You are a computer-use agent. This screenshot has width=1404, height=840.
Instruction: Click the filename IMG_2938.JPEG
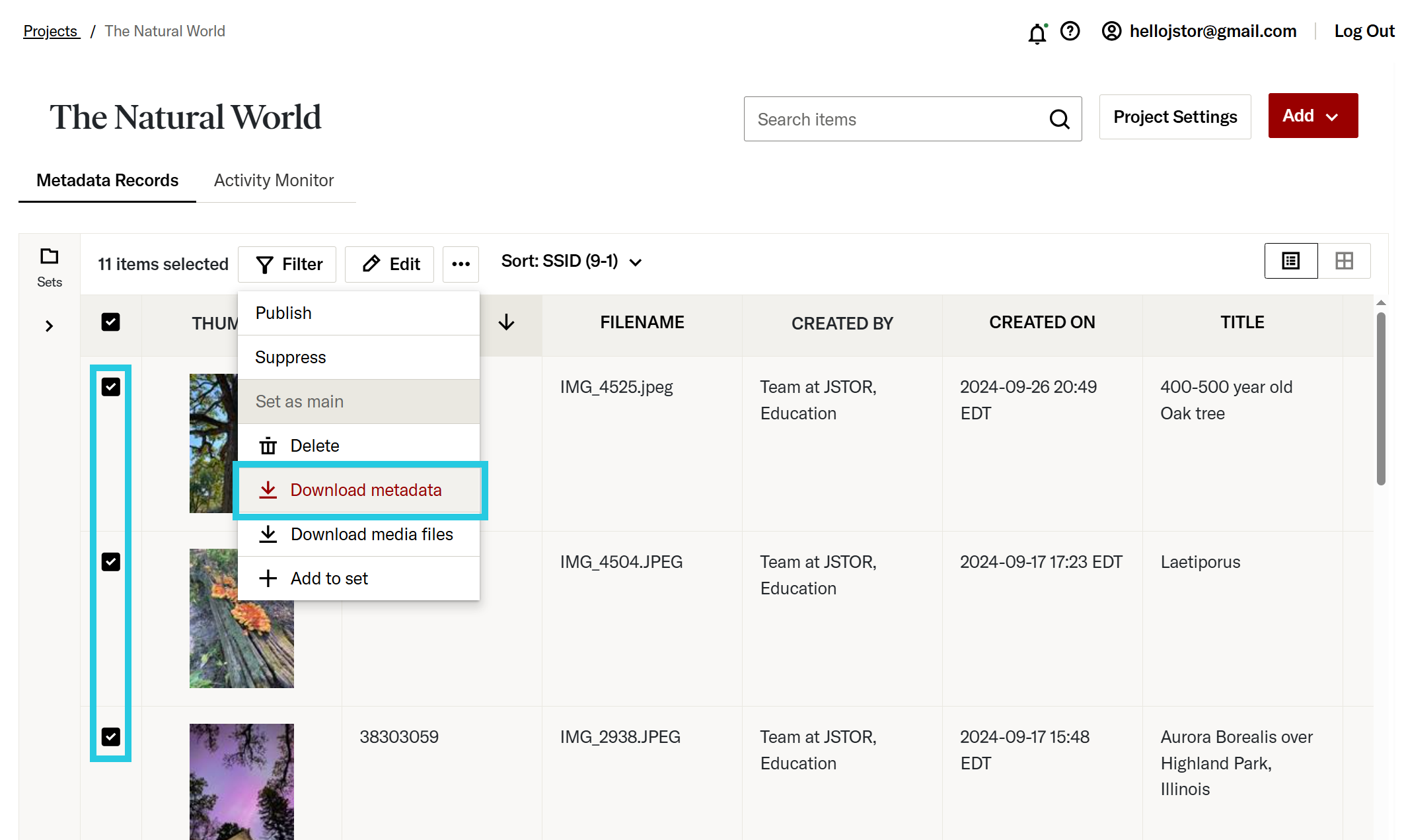point(620,737)
